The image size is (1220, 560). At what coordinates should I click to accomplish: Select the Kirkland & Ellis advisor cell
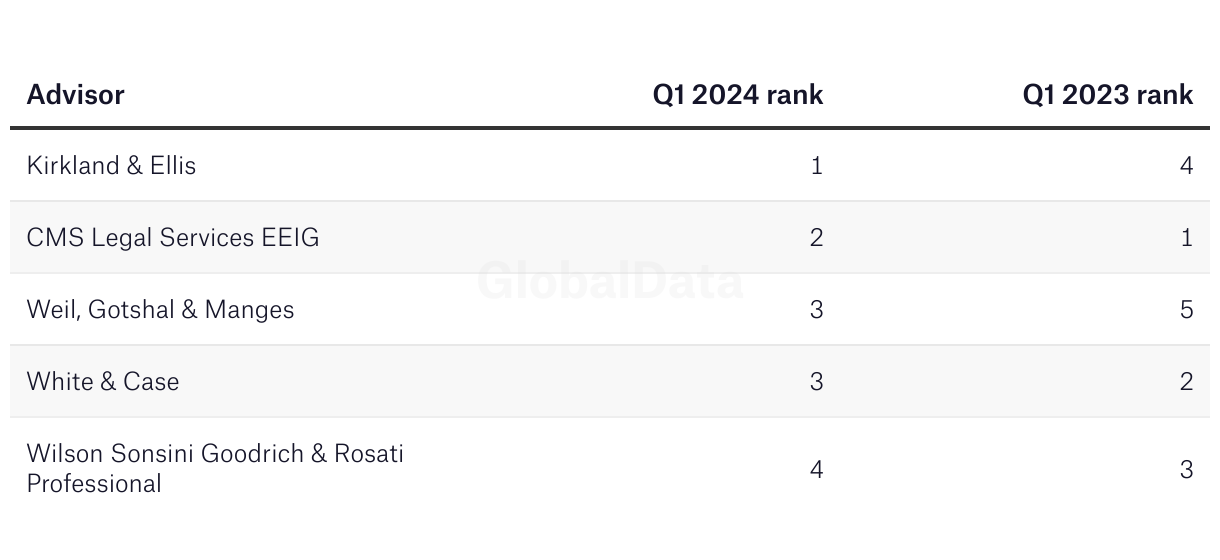coord(111,166)
